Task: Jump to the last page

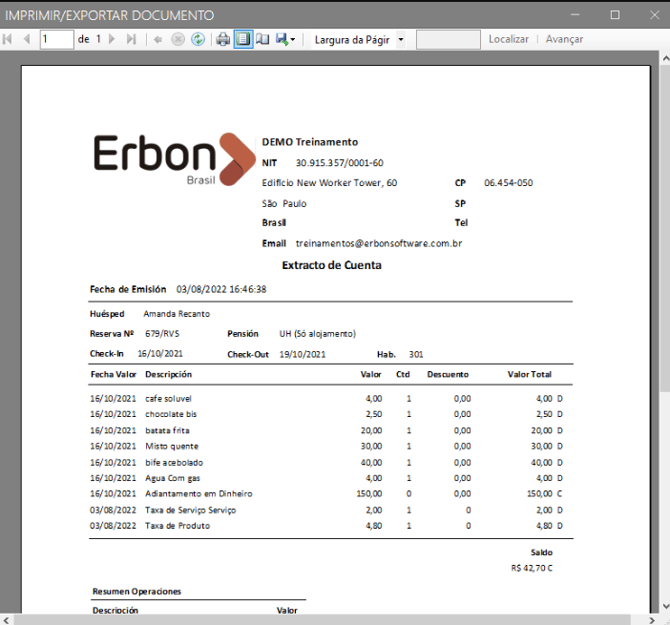Action: coord(131,39)
